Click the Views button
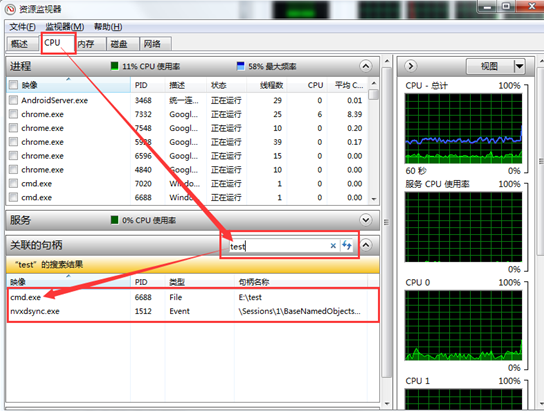544x411 pixels. pos(490,66)
